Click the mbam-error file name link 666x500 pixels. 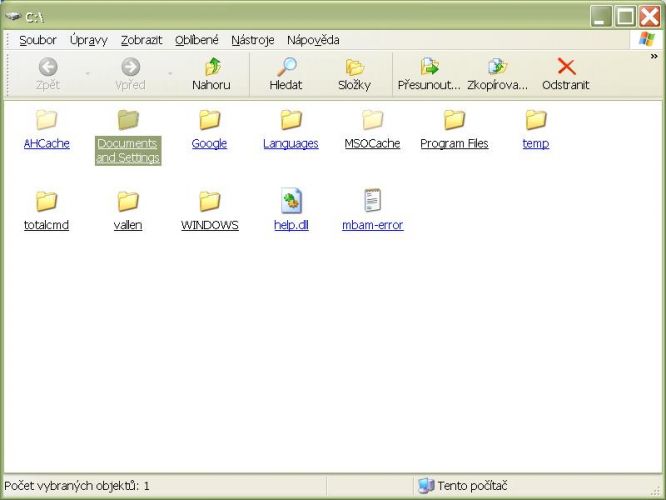[373, 225]
